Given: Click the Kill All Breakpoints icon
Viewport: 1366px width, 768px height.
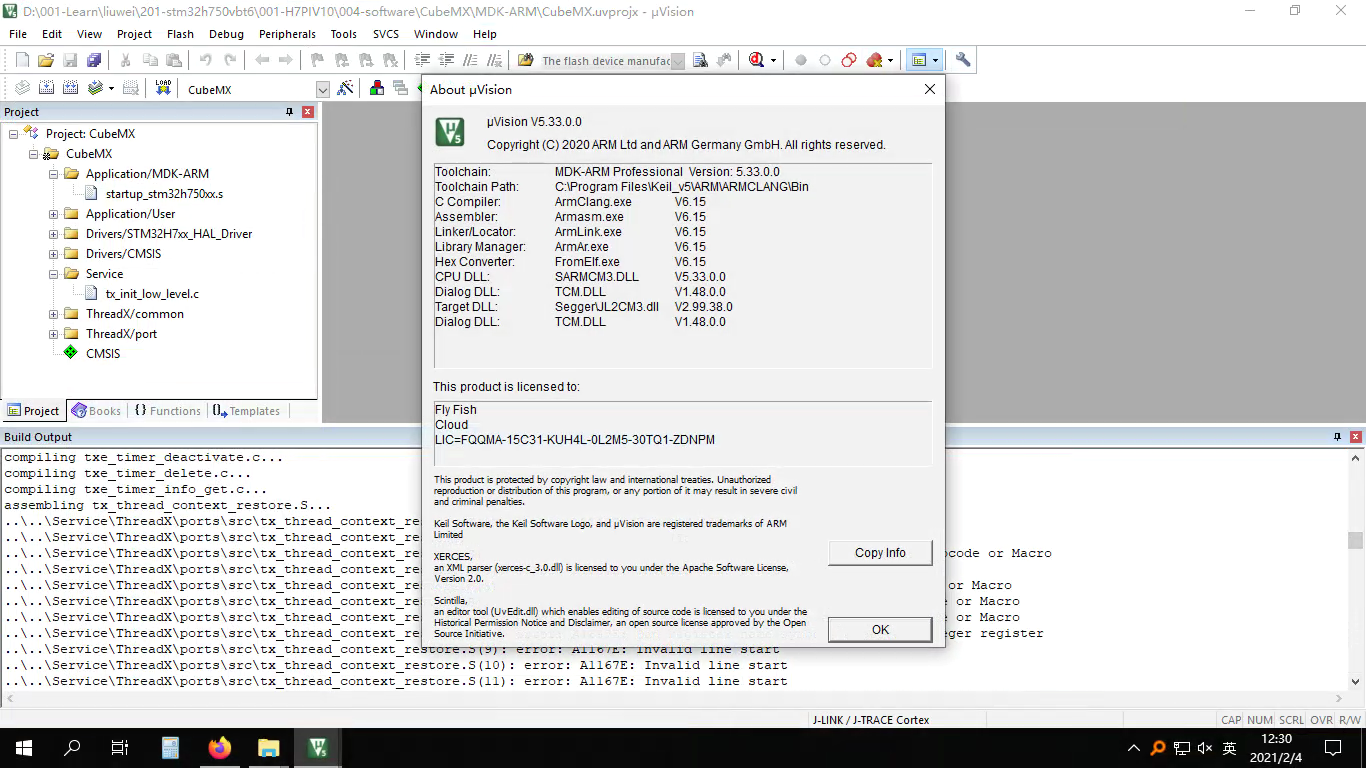Looking at the screenshot, I should coord(874,60).
